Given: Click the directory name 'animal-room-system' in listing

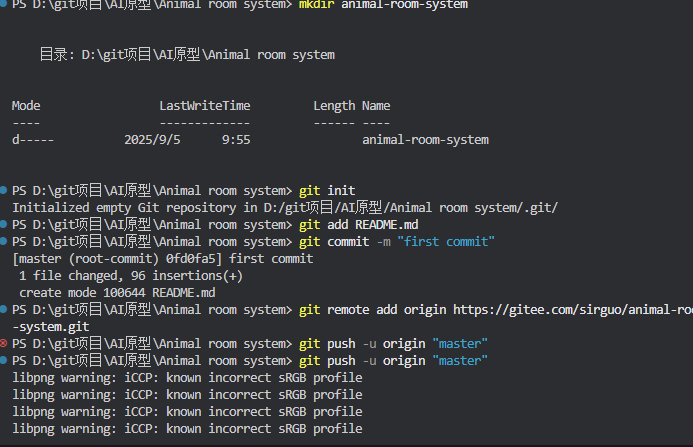Looking at the screenshot, I should click(426, 140).
